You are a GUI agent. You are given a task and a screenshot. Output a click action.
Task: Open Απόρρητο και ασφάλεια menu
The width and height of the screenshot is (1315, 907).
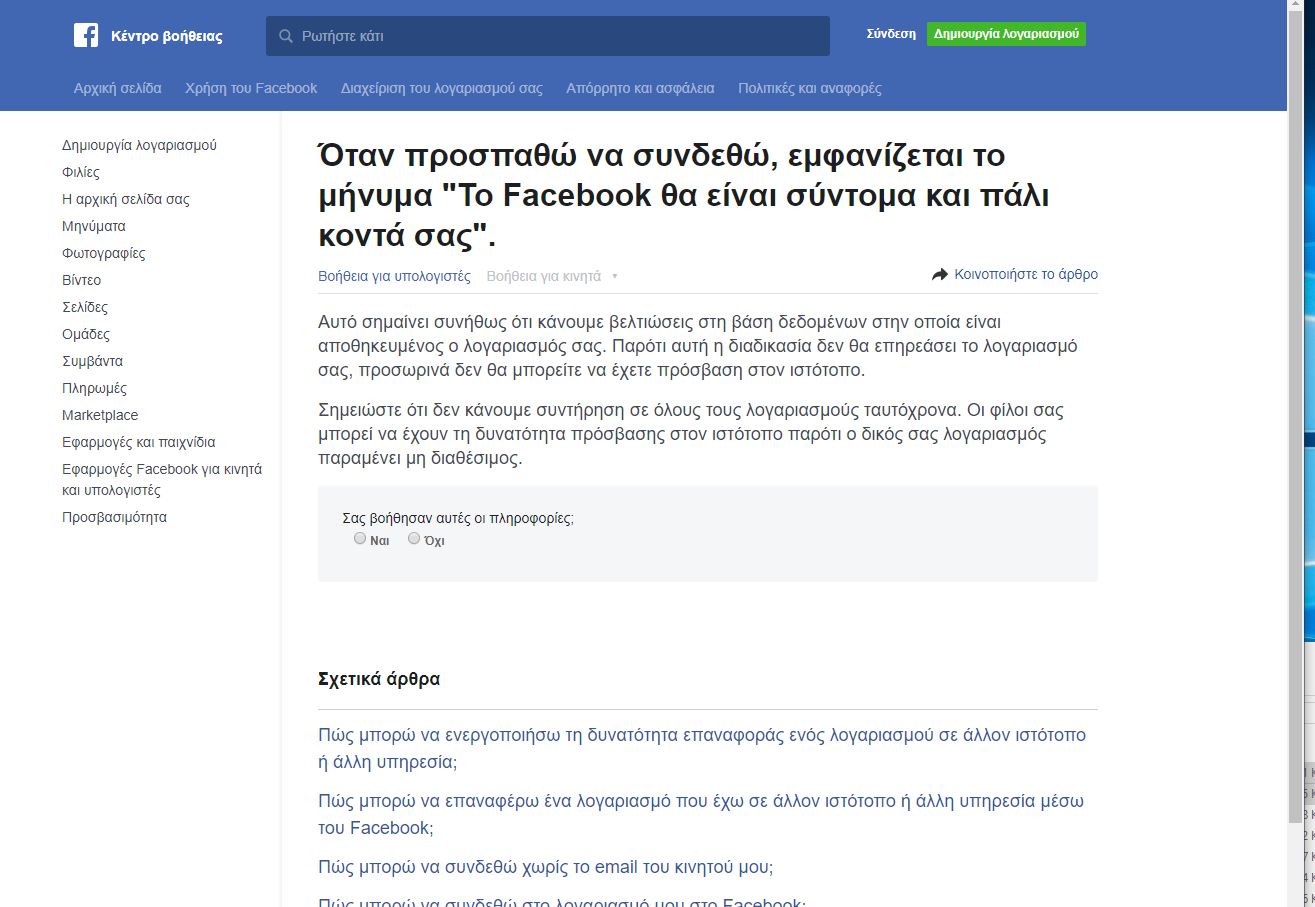640,88
